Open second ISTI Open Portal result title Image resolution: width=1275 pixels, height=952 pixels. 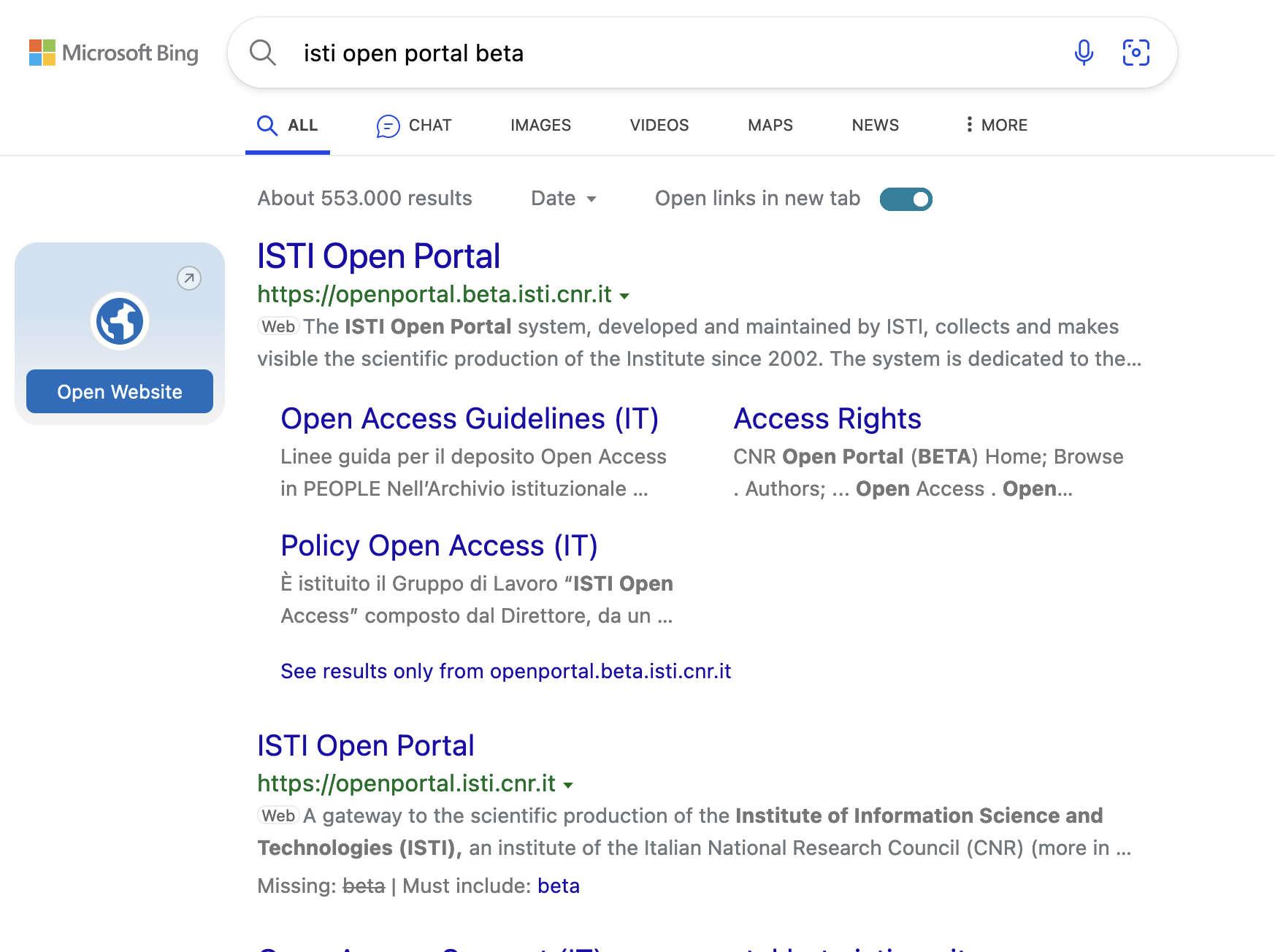click(x=366, y=745)
